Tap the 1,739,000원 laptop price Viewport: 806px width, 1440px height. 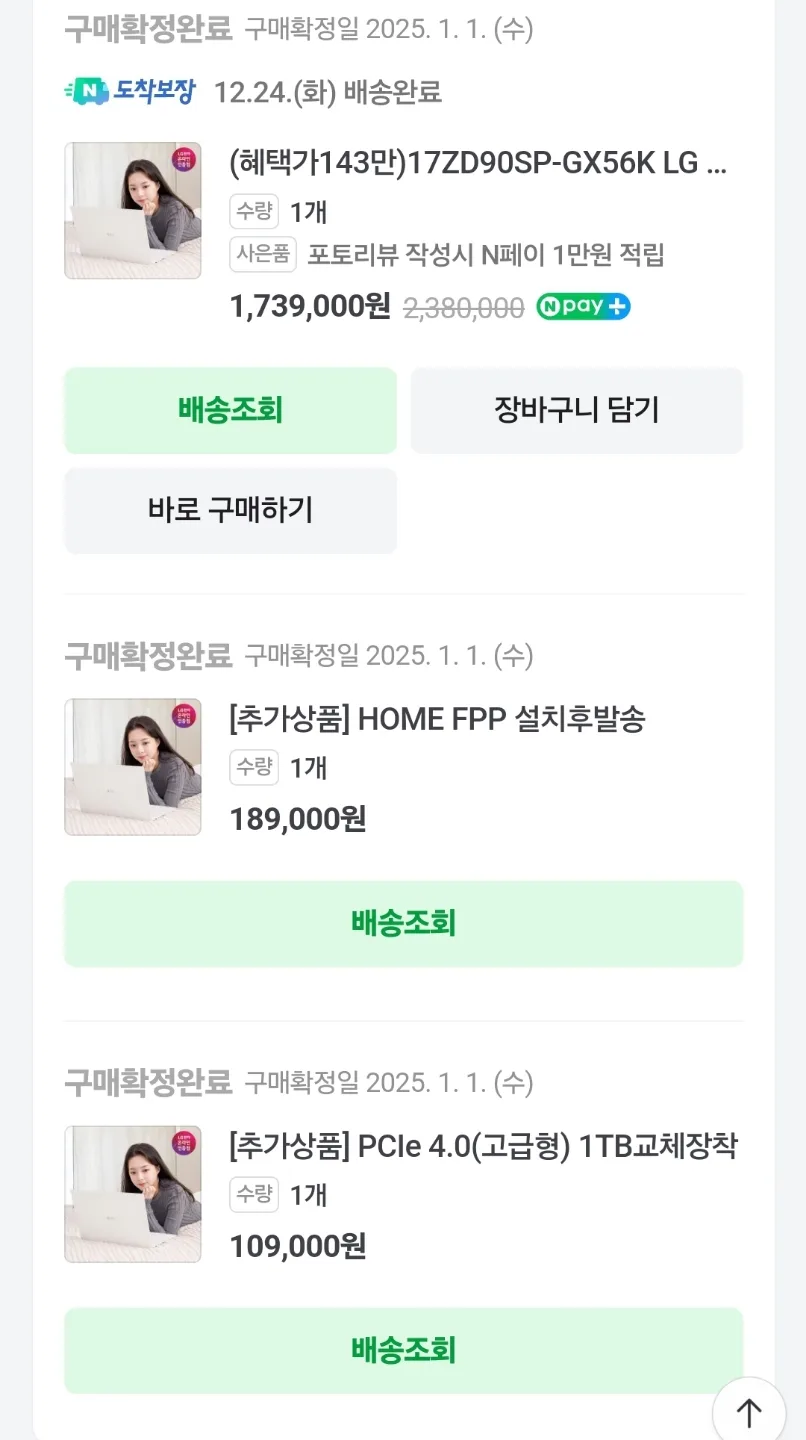click(310, 307)
